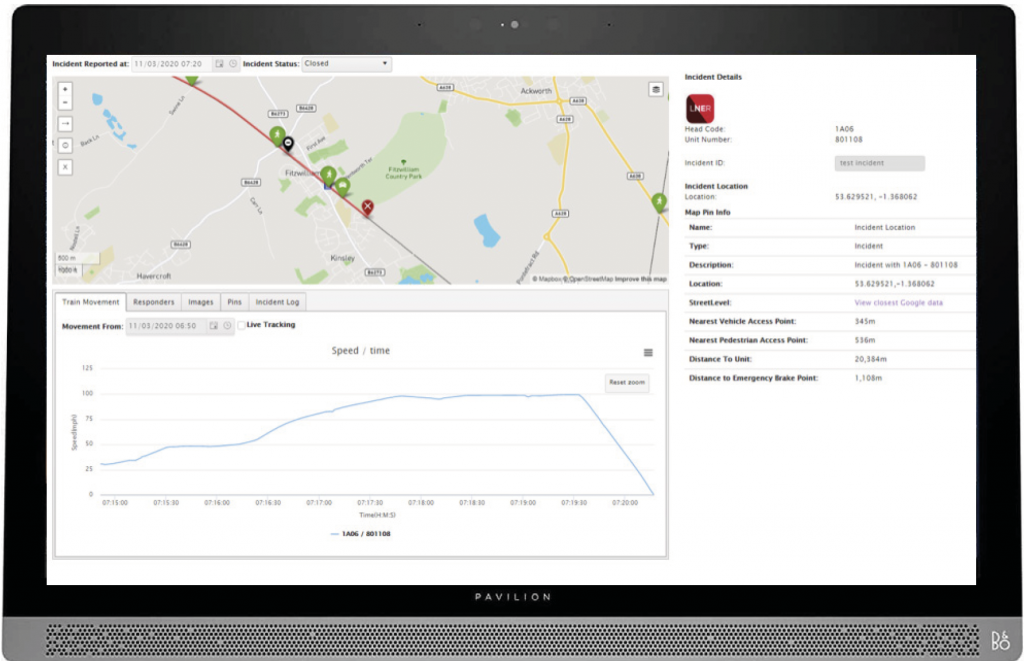Open chart hamburger menu on Speed/time graph
This screenshot has width=1024, height=661.
point(648,352)
